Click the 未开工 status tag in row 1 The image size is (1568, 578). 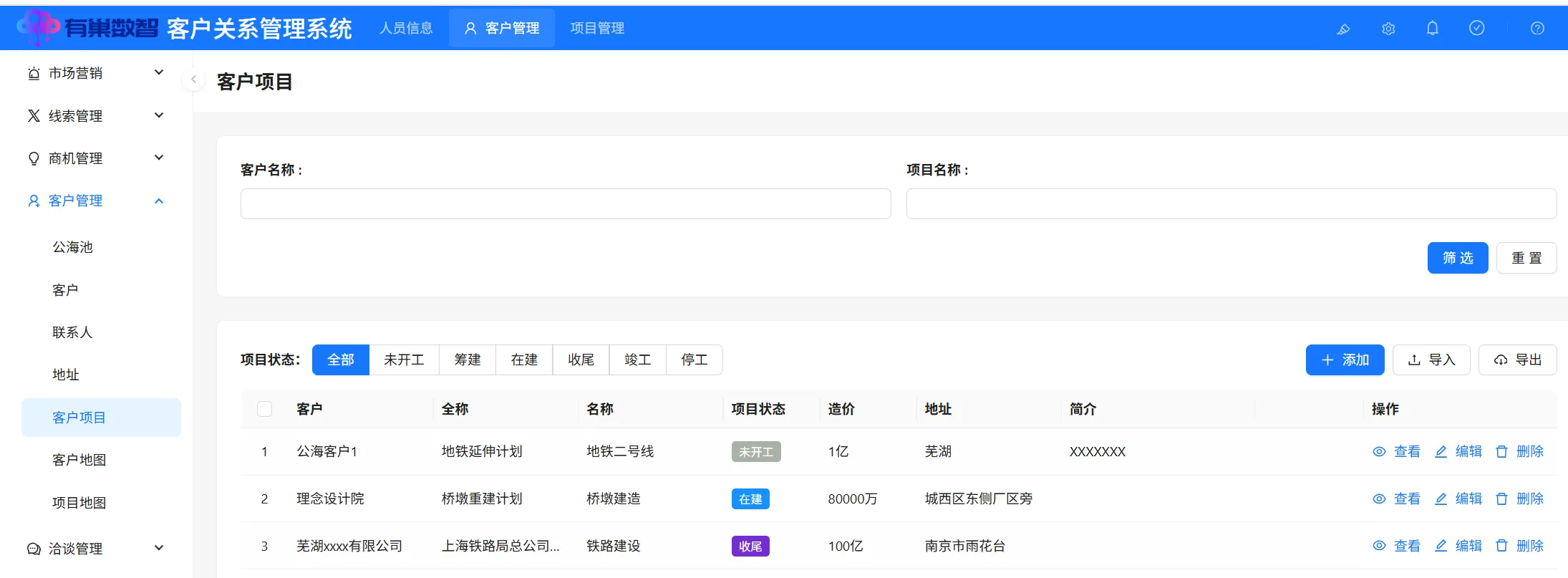point(756,452)
